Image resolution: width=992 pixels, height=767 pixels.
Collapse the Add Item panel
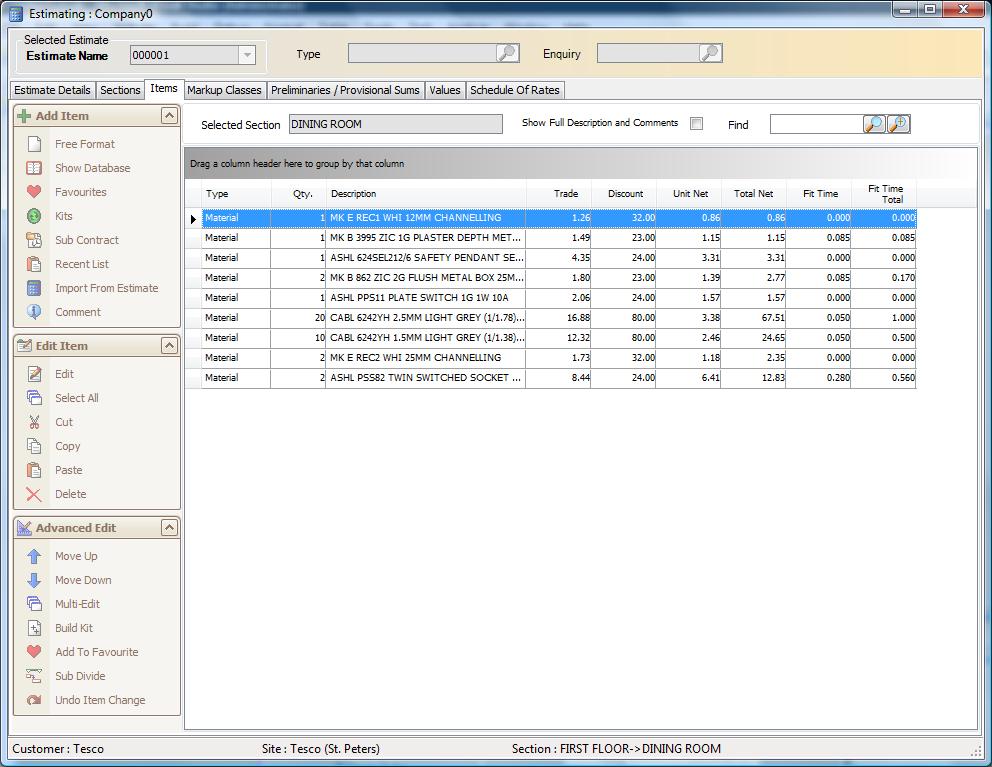pos(168,114)
